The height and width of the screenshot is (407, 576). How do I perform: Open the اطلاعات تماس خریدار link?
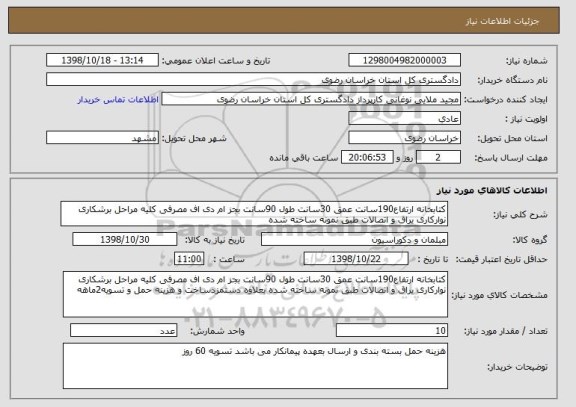coord(118,100)
